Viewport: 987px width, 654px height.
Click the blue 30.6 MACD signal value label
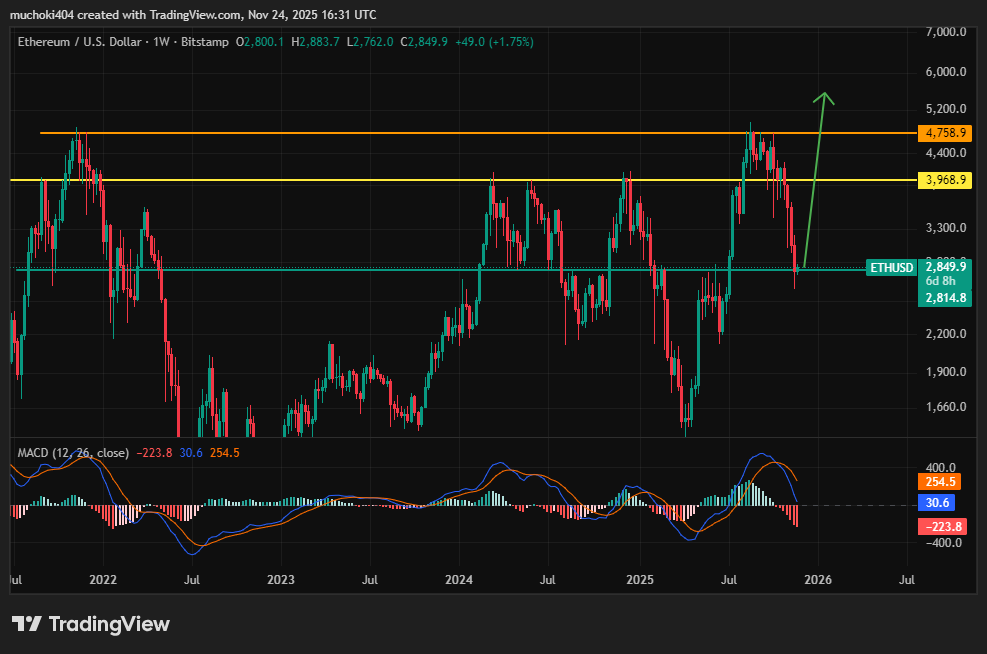point(937,503)
